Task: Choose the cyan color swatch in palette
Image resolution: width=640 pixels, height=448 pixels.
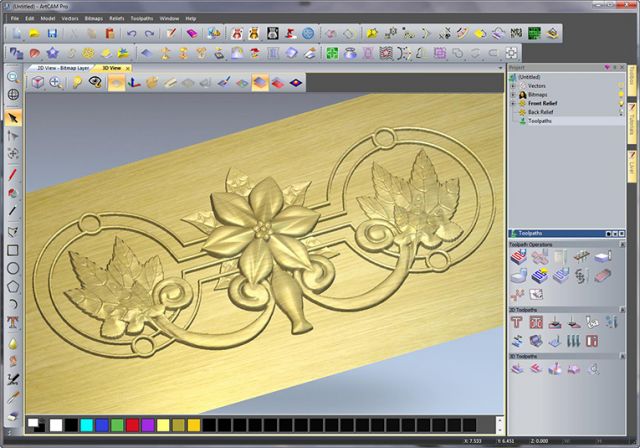Action: tap(87, 425)
